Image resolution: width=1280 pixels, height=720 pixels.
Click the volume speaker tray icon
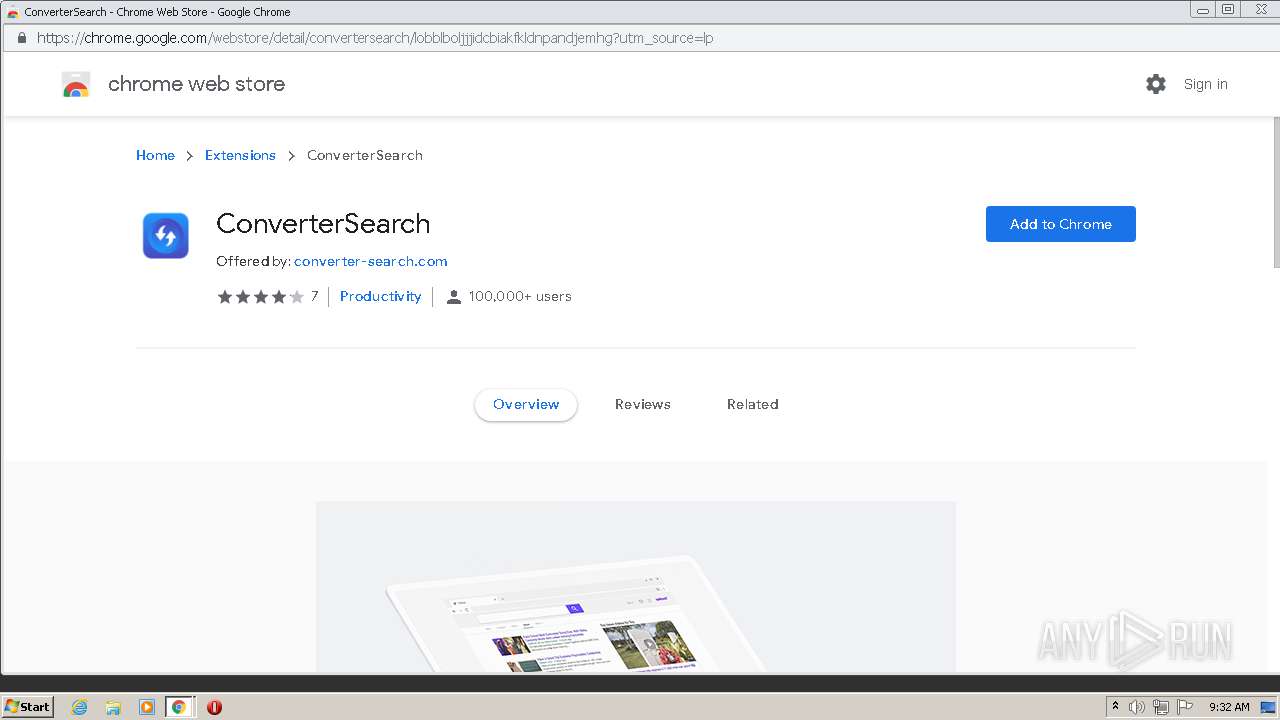[x=1137, y=707]
